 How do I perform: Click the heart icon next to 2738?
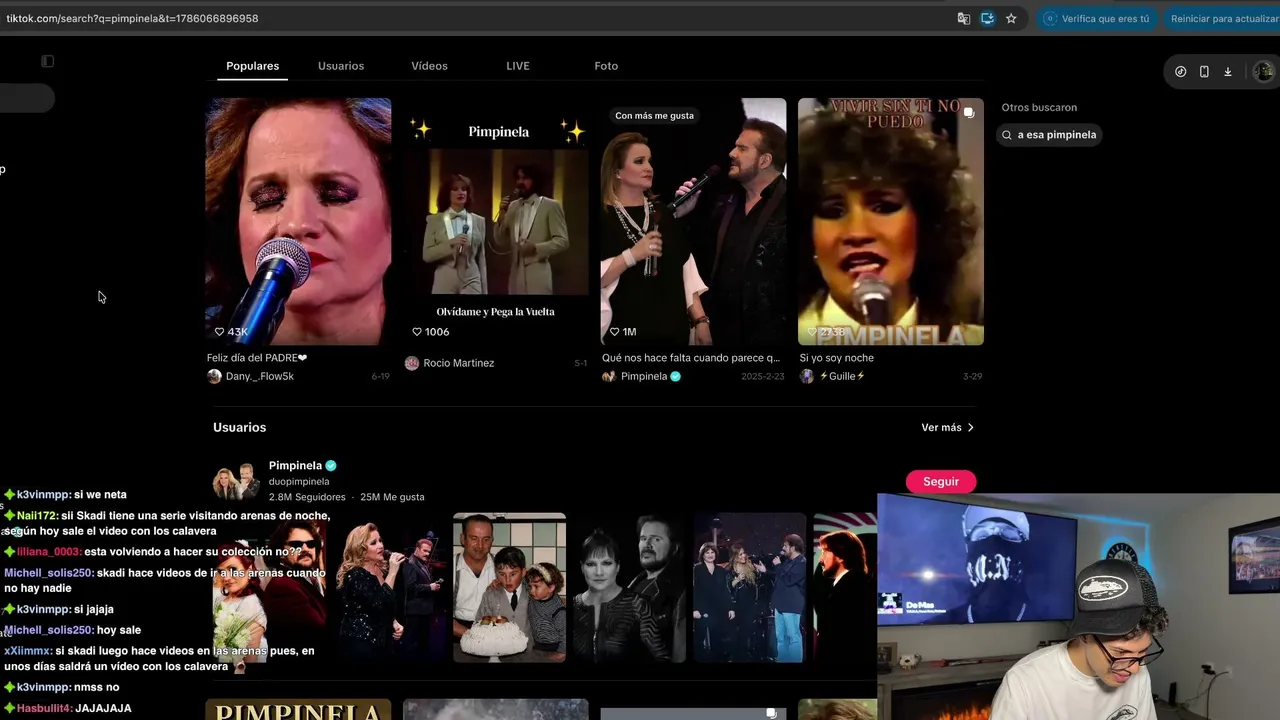[812, 332]
